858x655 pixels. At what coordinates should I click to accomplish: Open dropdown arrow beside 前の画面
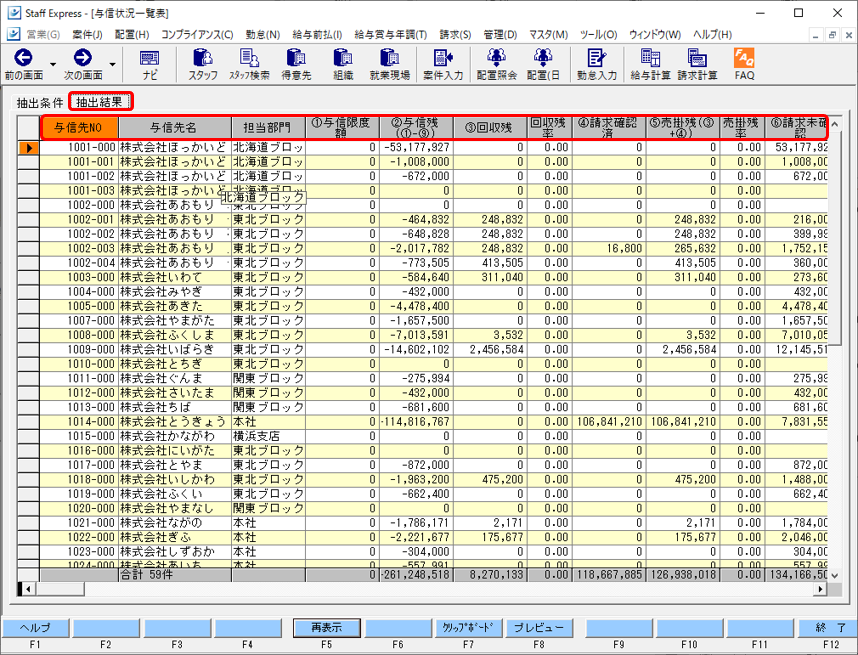[x=53, y=65]
